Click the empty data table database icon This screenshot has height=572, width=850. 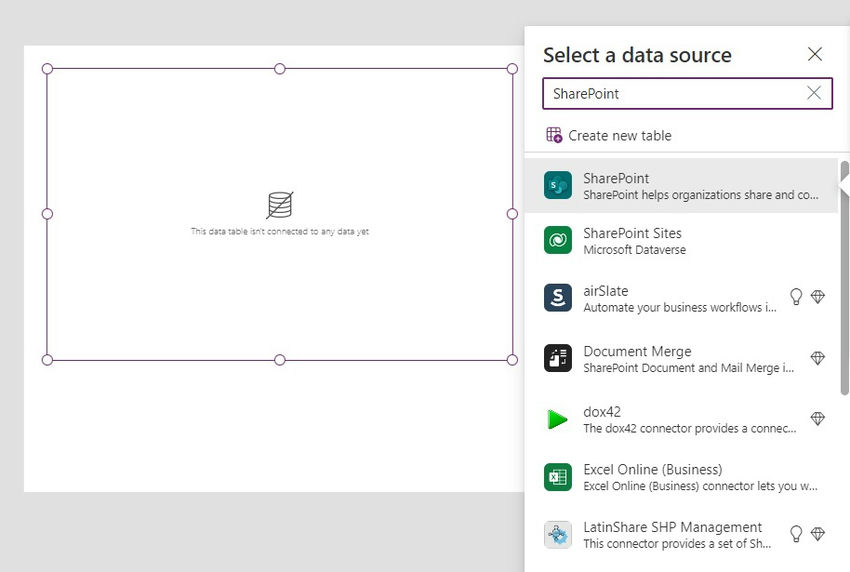pos(280,205)
